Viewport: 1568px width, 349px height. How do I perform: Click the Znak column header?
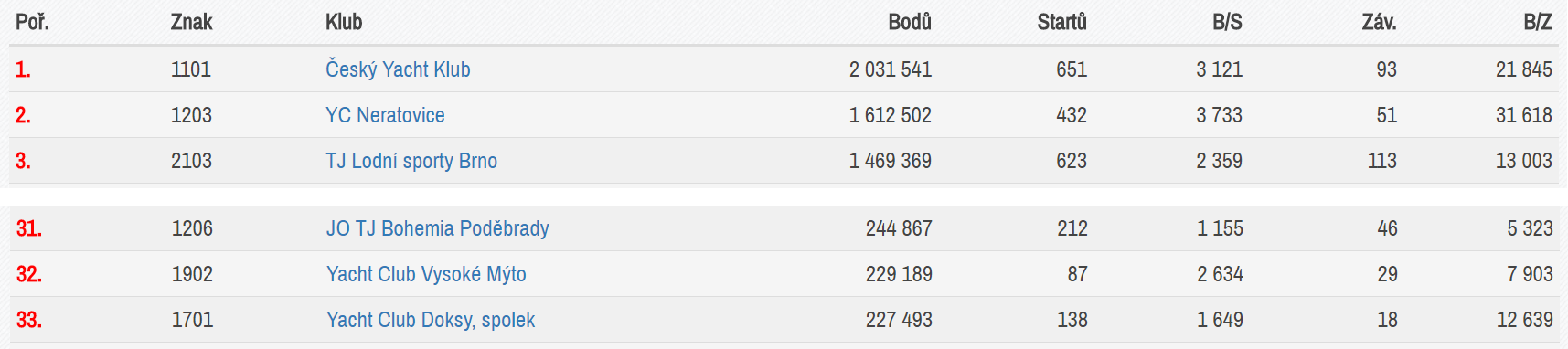(191, 22)
